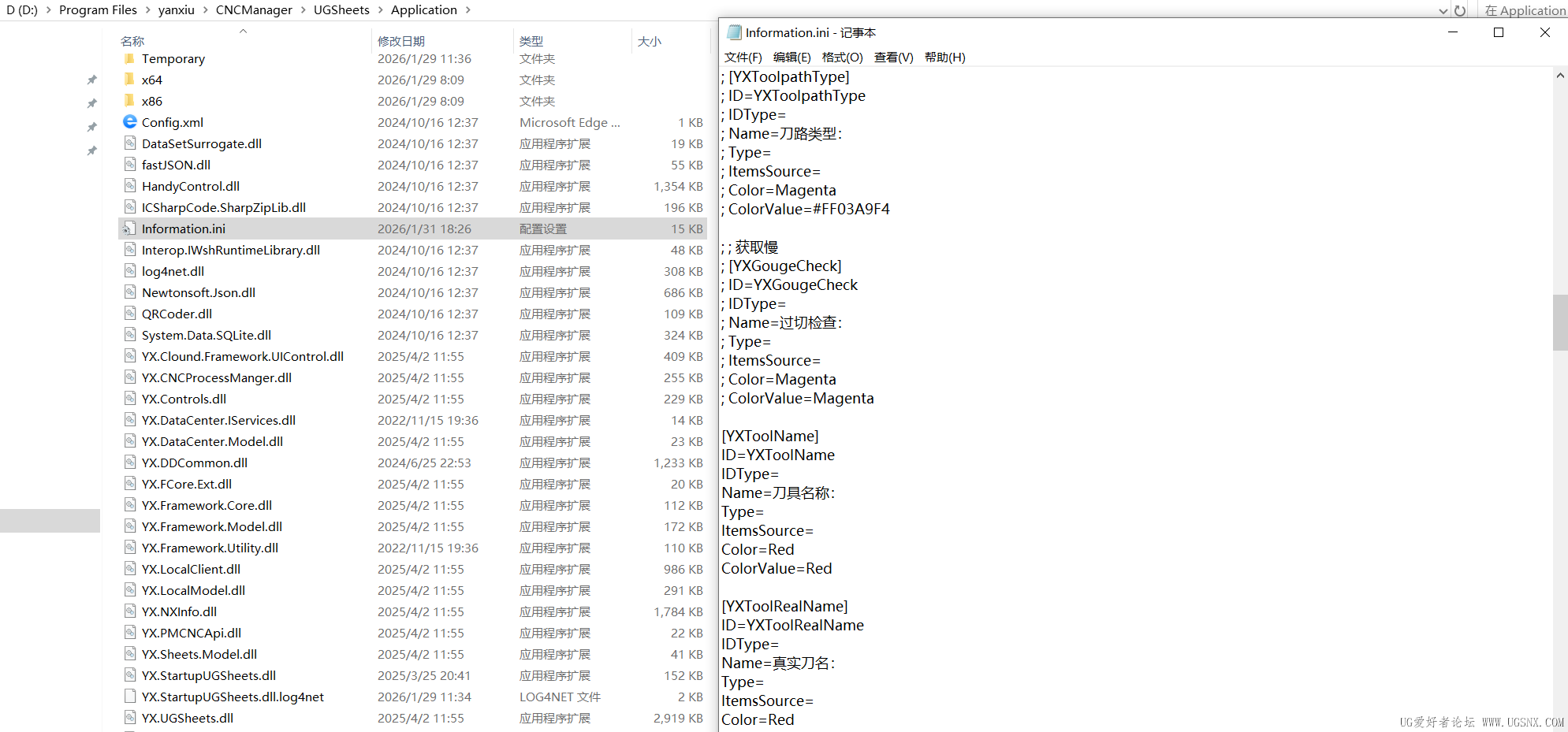
Task: Click the file icon of YX.UGSheets.dll
Action: [130, 718]
